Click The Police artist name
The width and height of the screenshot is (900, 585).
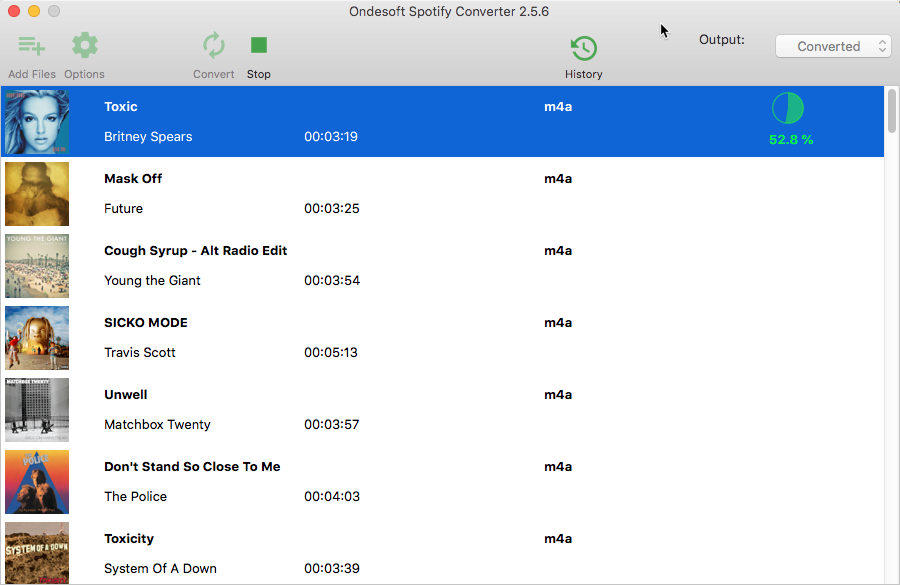135,497
